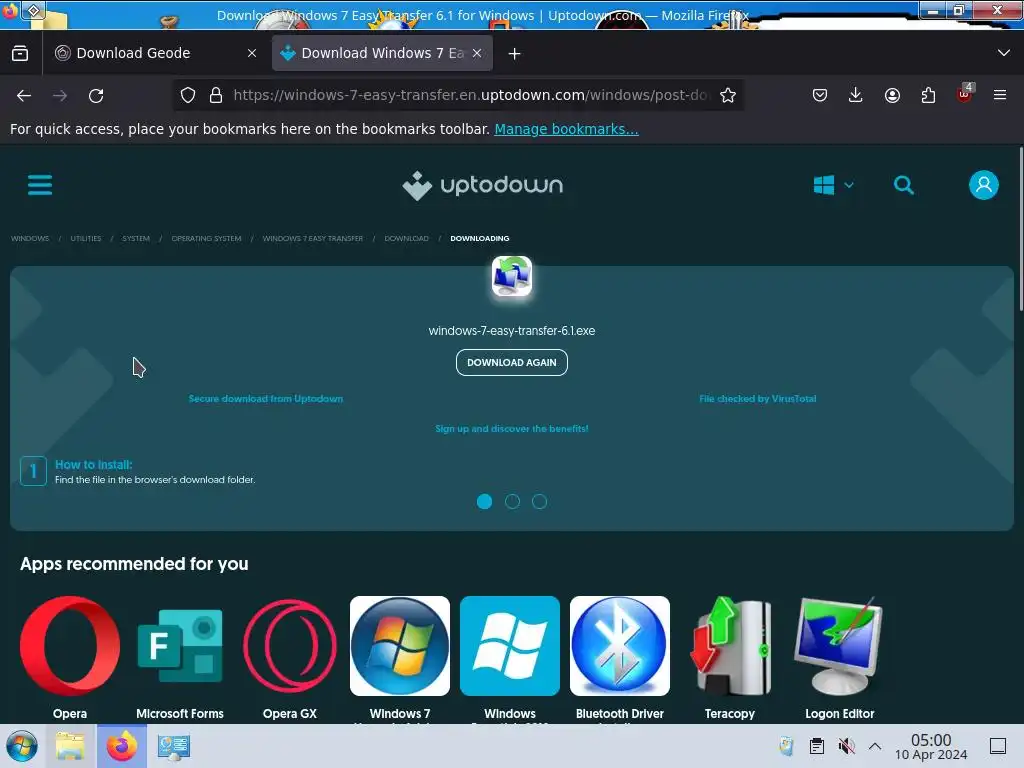Expand the list all tabs chevron
Screen dimensions: 1024x768
[1004, 53]
